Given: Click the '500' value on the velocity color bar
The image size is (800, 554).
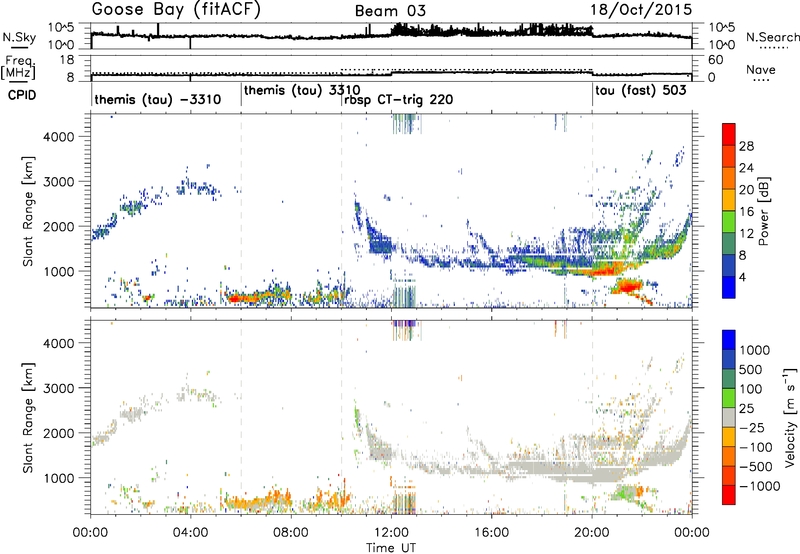Looking at the screenshot, I should click(x=751, y=370).
